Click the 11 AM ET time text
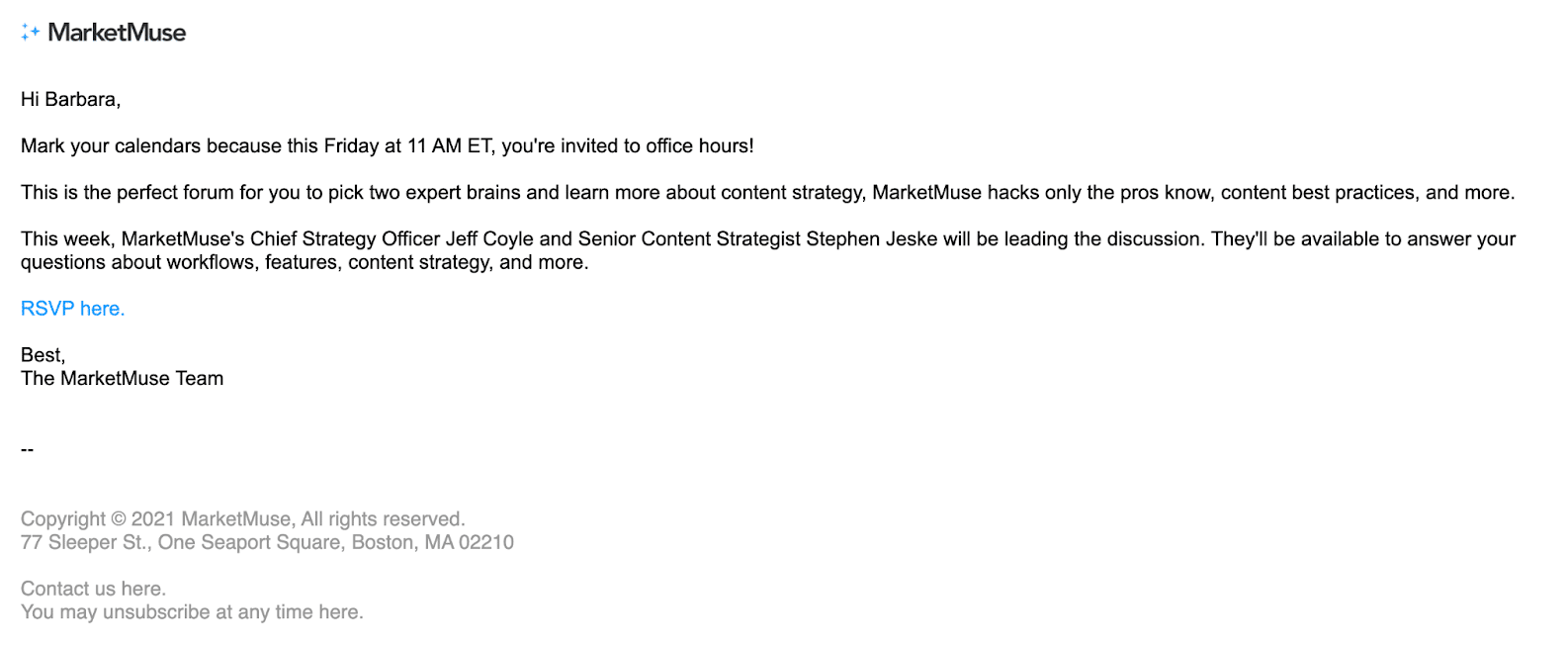Image resolution: width=1568 pixels, height=647 pixels. click(450, 145)
